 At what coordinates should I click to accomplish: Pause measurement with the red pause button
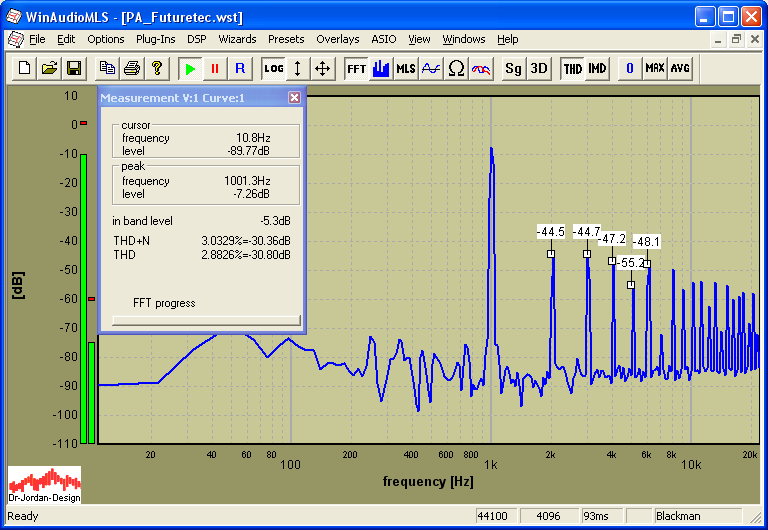(214, 68)
